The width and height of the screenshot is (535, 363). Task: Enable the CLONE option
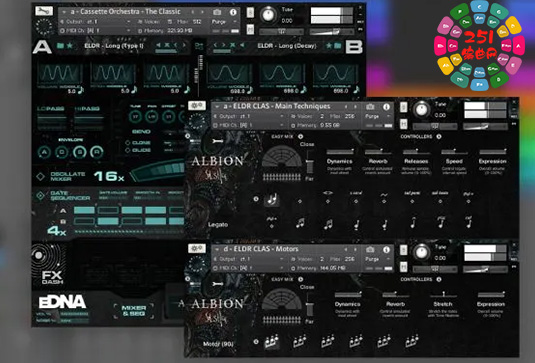tap(127, 143)
